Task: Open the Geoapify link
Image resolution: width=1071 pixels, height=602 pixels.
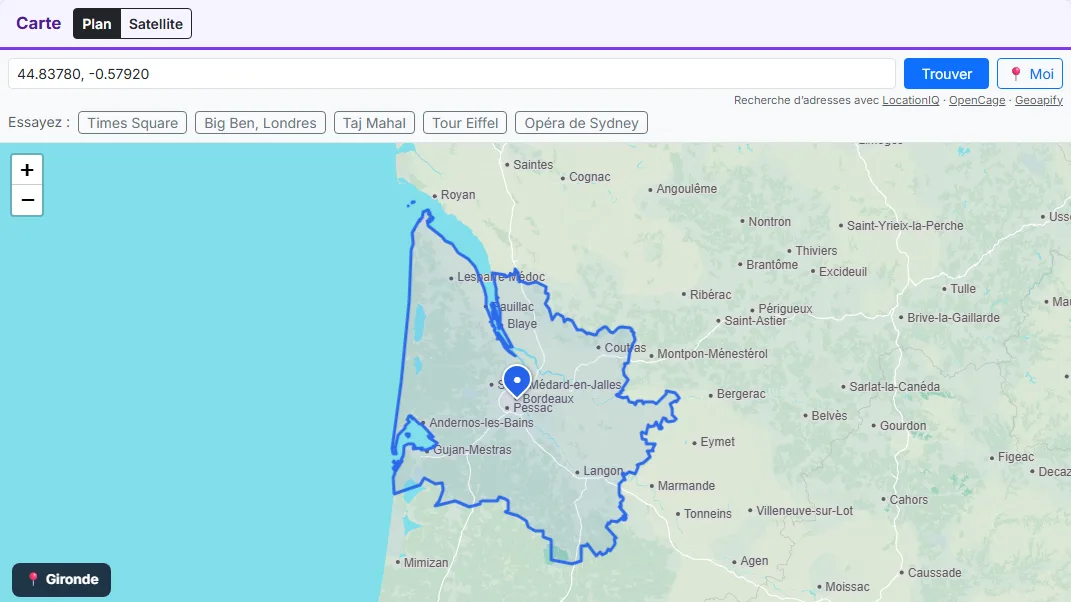Action: tap(1039, 100)
